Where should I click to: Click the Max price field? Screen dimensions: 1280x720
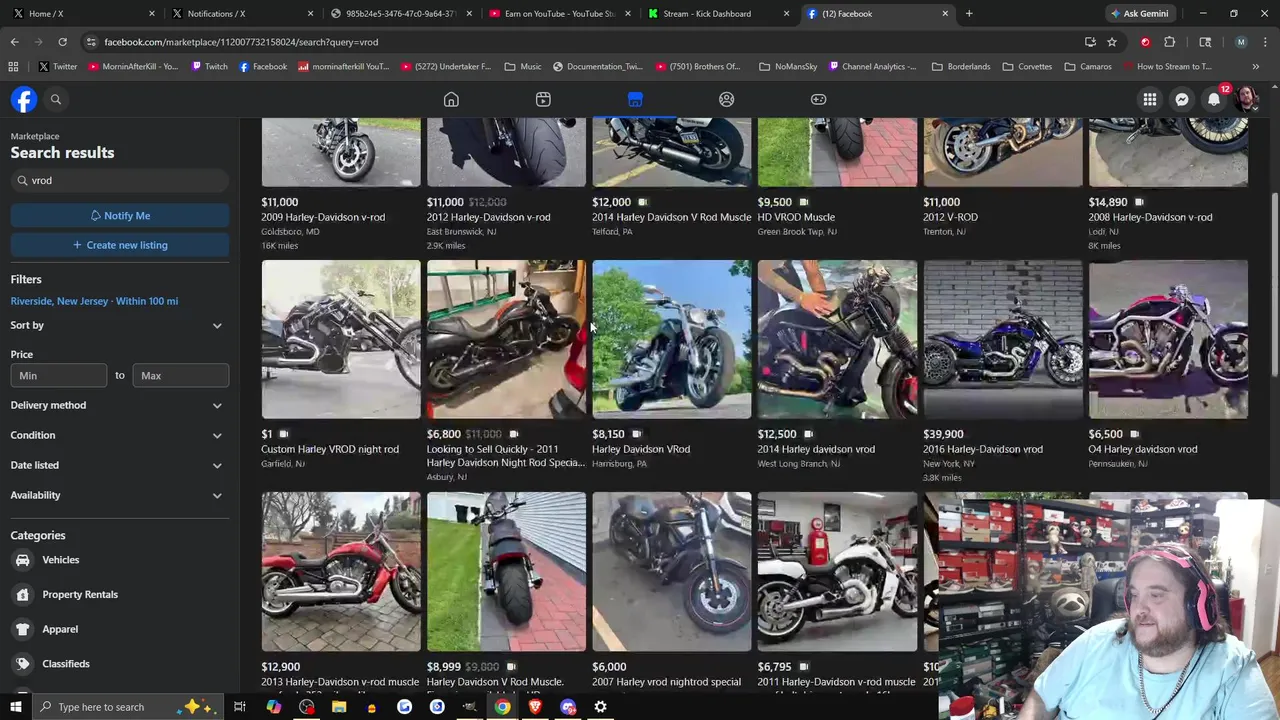(181, 375)
